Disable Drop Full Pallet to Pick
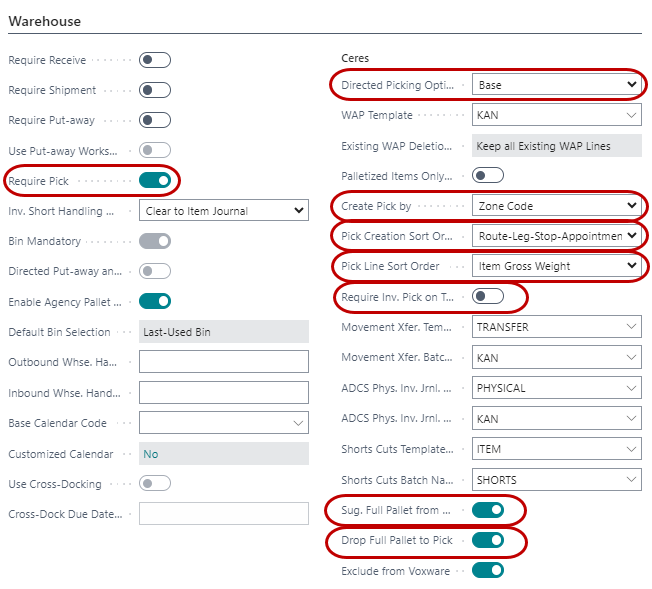This screenshot has width=652, height=589. (x=487, y=540)
